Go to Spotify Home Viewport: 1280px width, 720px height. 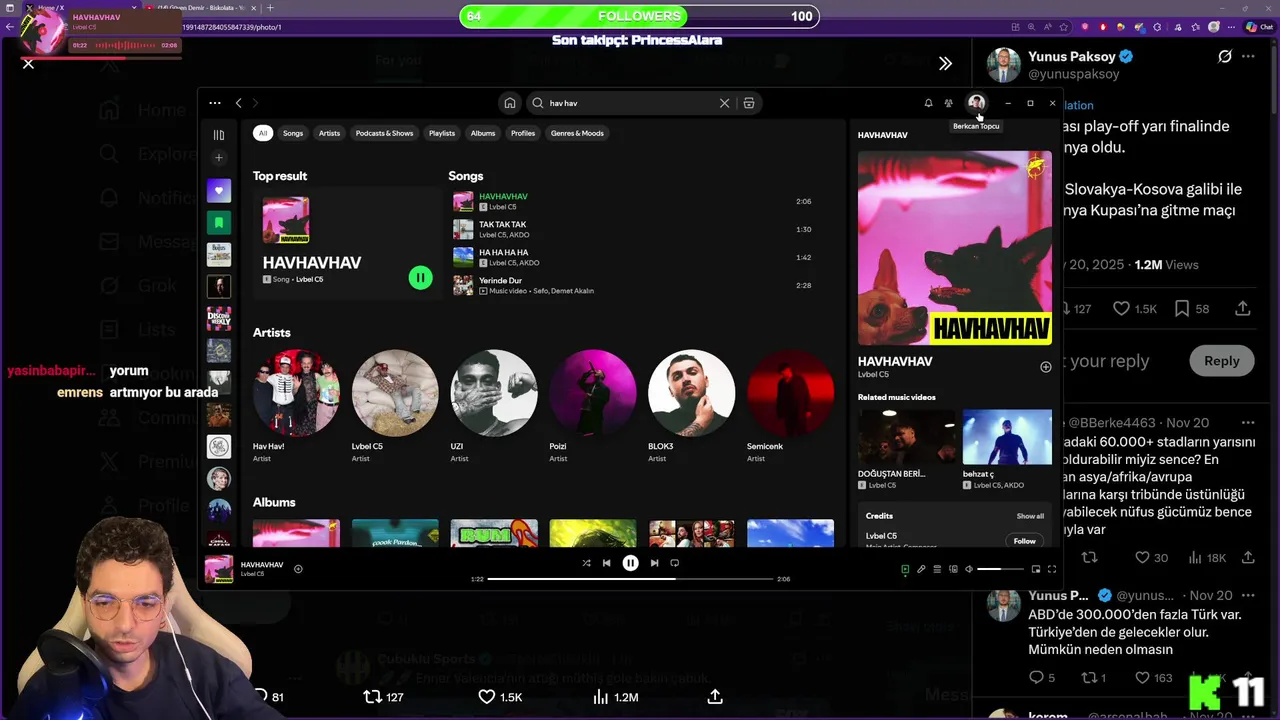point(510,103)
